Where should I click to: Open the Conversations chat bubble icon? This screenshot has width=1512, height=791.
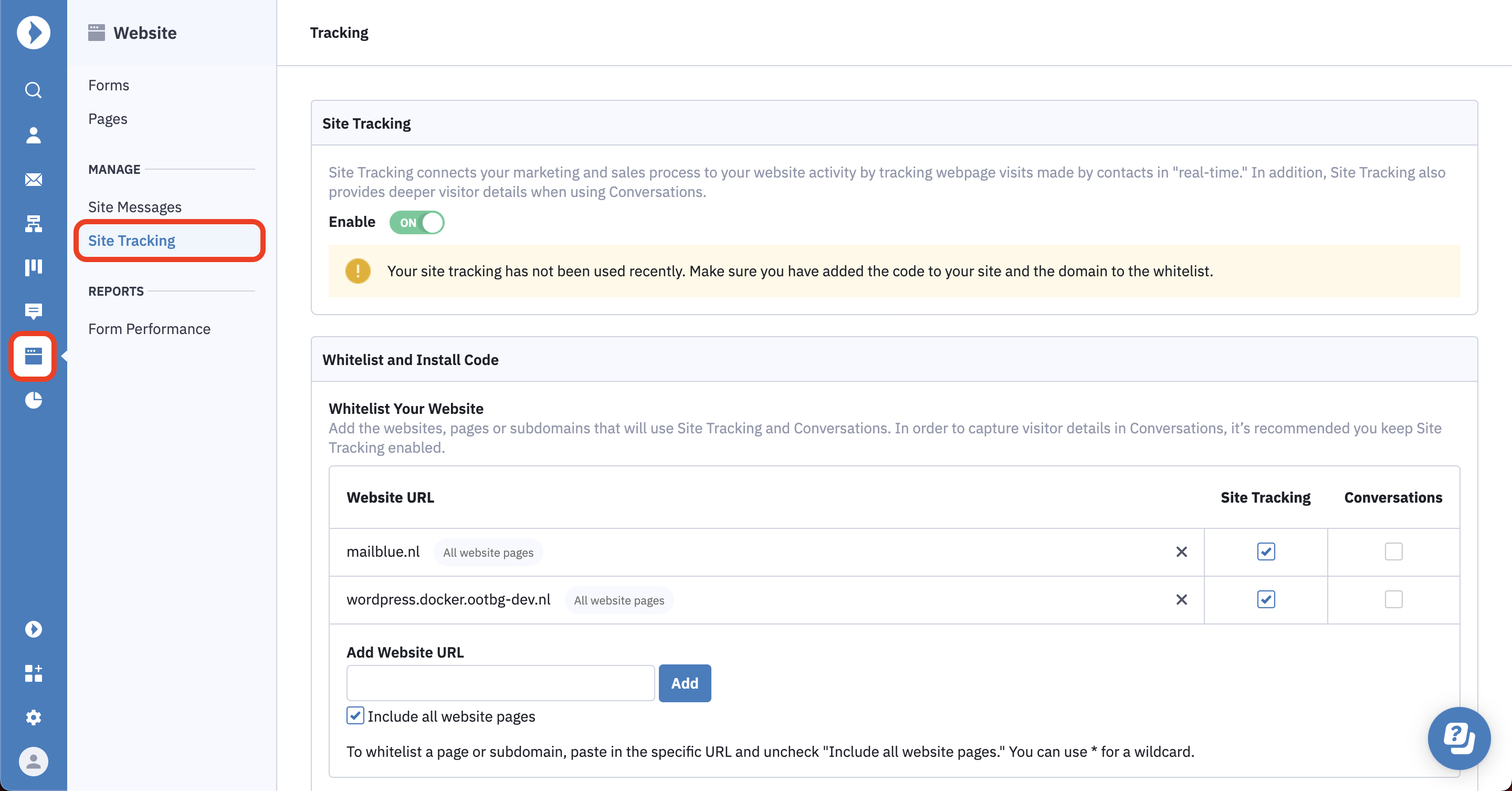coord(34,311)
